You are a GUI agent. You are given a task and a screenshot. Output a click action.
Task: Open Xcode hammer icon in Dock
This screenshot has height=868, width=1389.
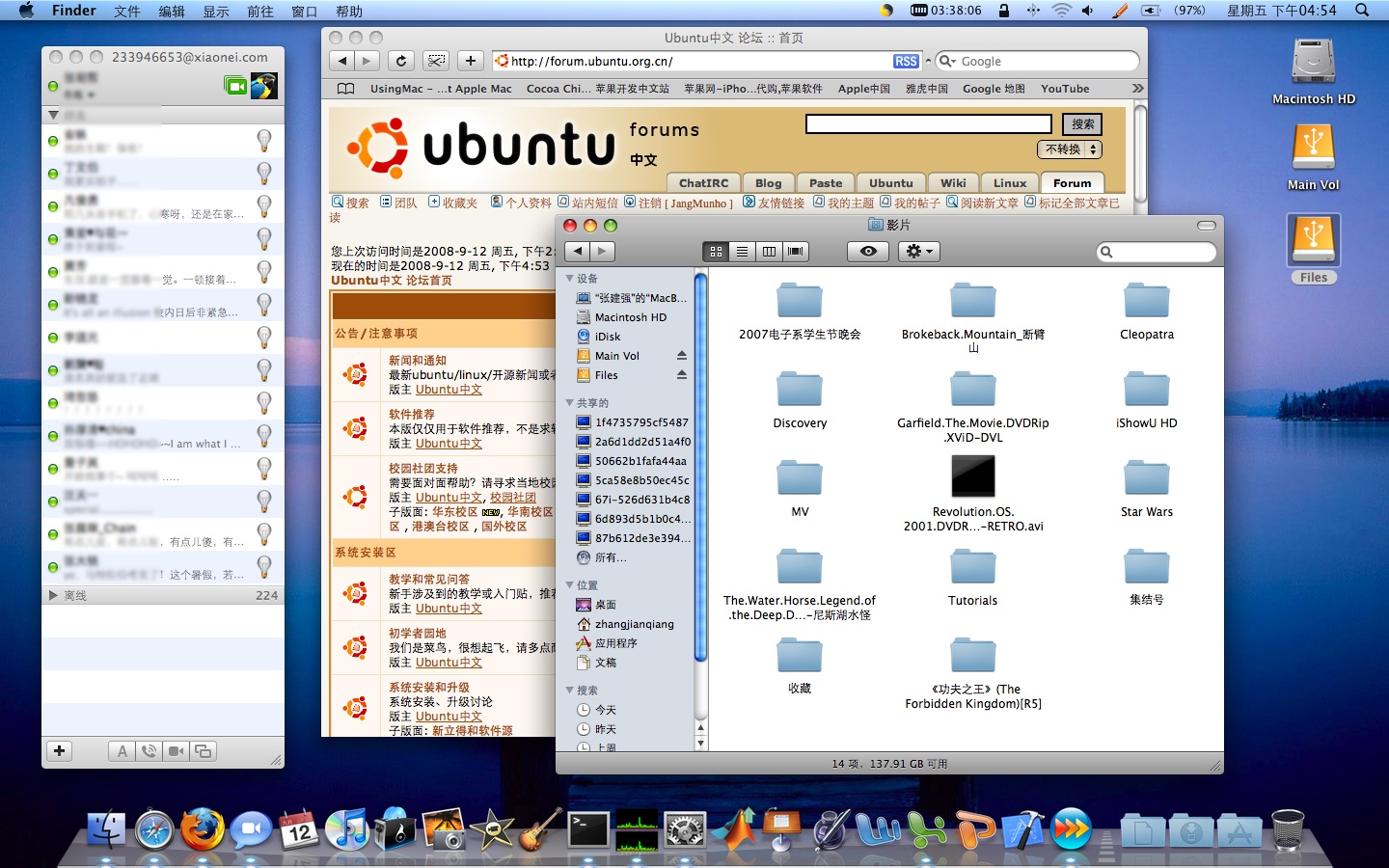pos(1022,829)
